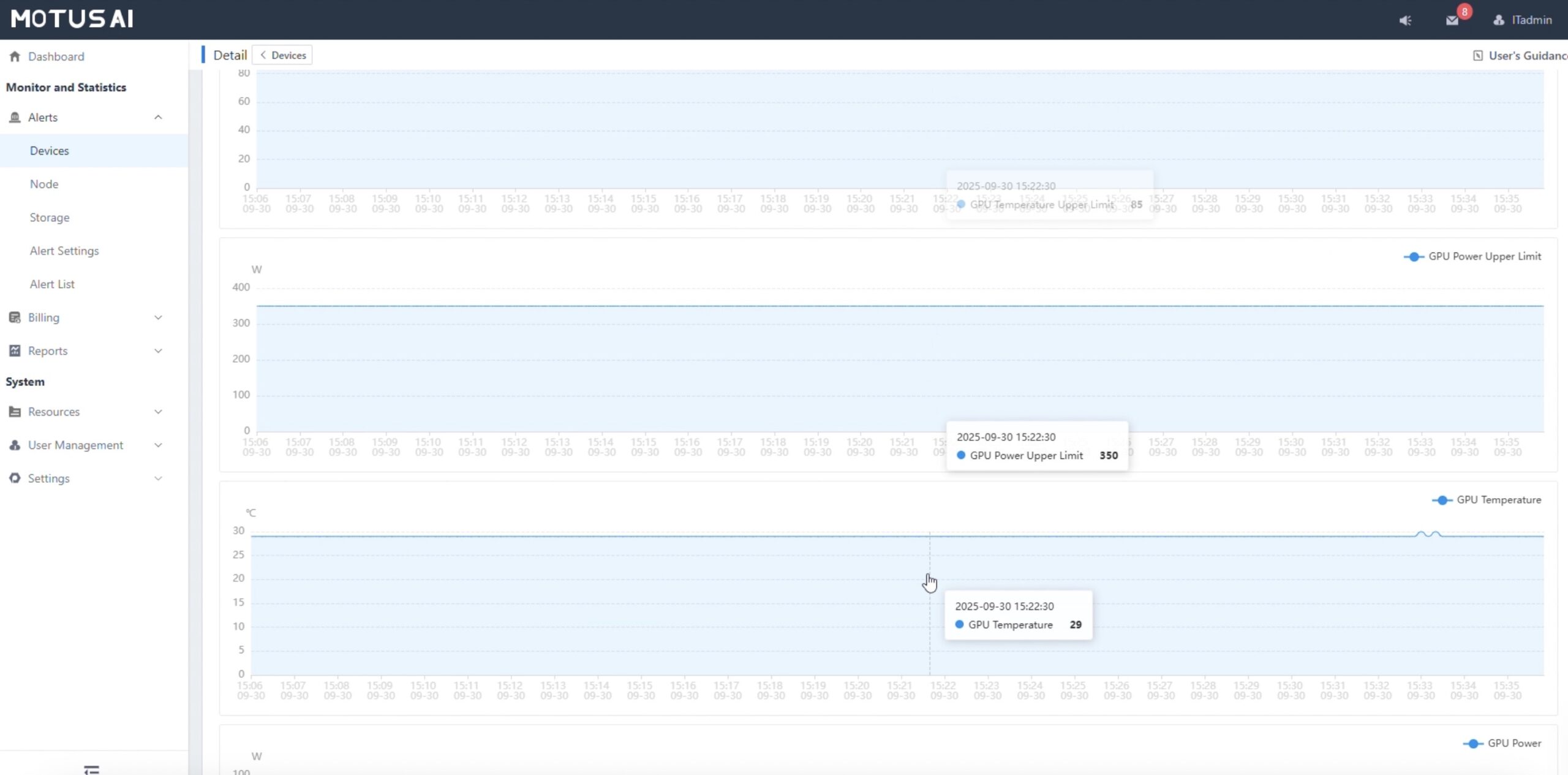
Task: Open the Storage submenu item
Action: (50, 217)
